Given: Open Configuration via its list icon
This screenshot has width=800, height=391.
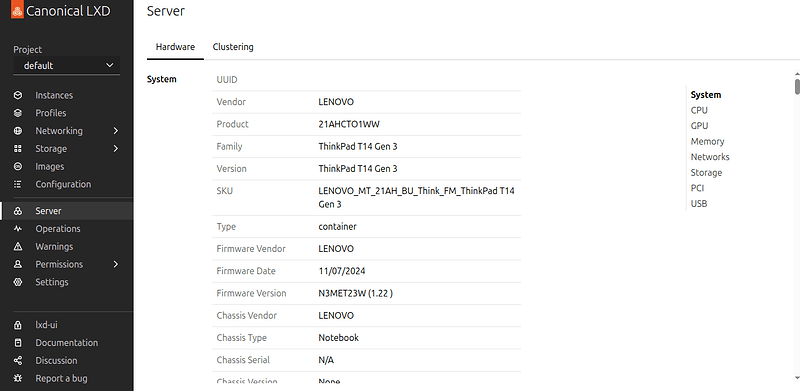Looking at the screenshot, I should click(x=18, y=184).
